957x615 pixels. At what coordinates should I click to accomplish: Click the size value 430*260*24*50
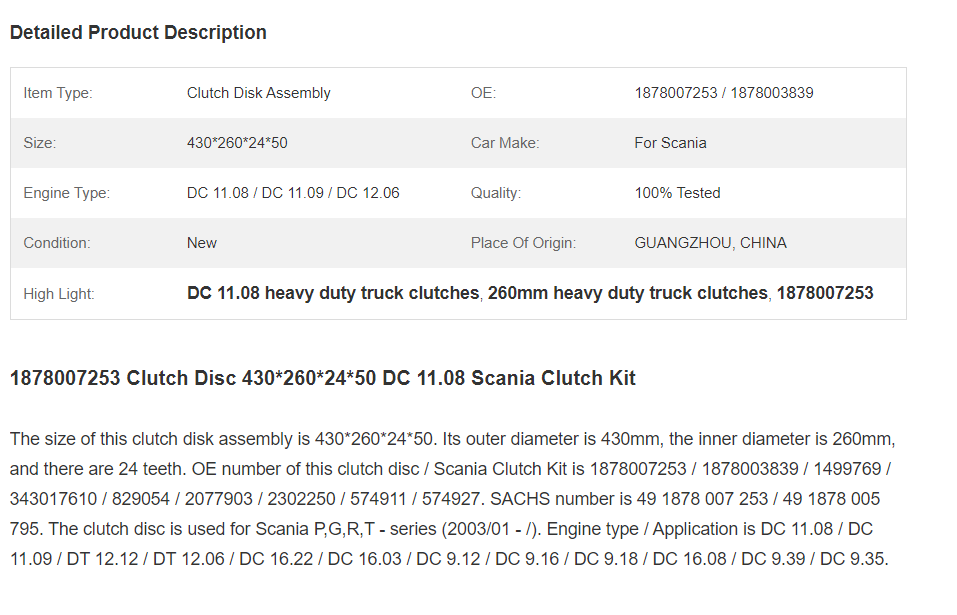coord(237,143)
